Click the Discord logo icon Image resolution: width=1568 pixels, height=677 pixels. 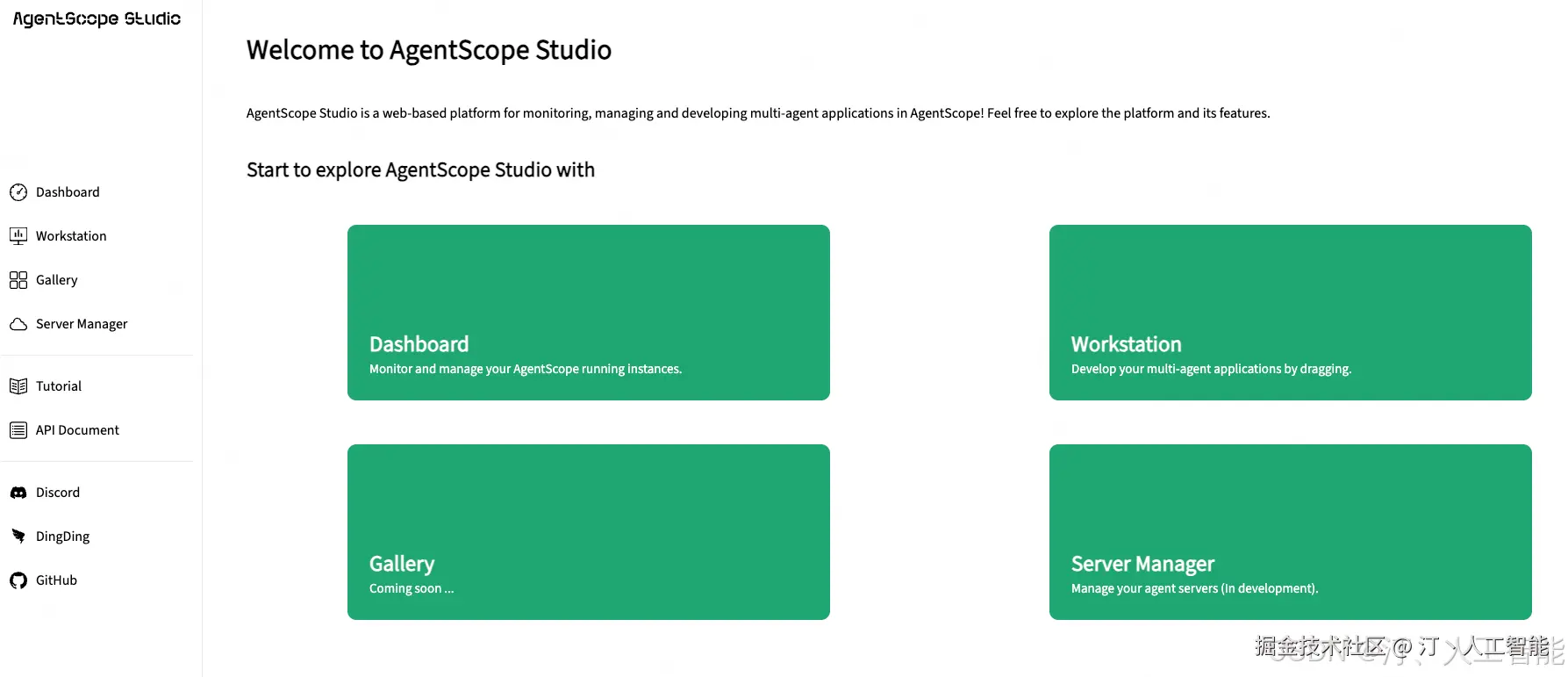tap(18, 493)
